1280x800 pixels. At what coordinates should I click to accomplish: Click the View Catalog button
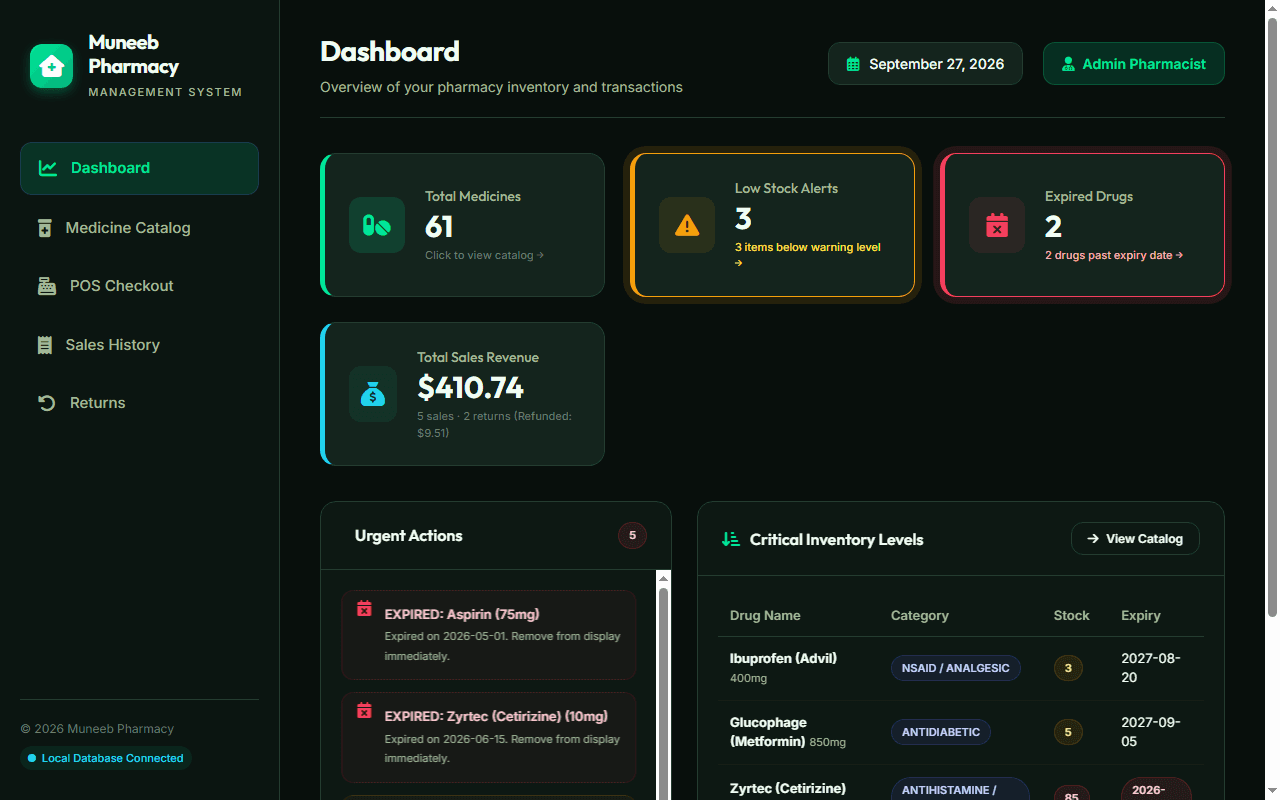coord(1135,539)
